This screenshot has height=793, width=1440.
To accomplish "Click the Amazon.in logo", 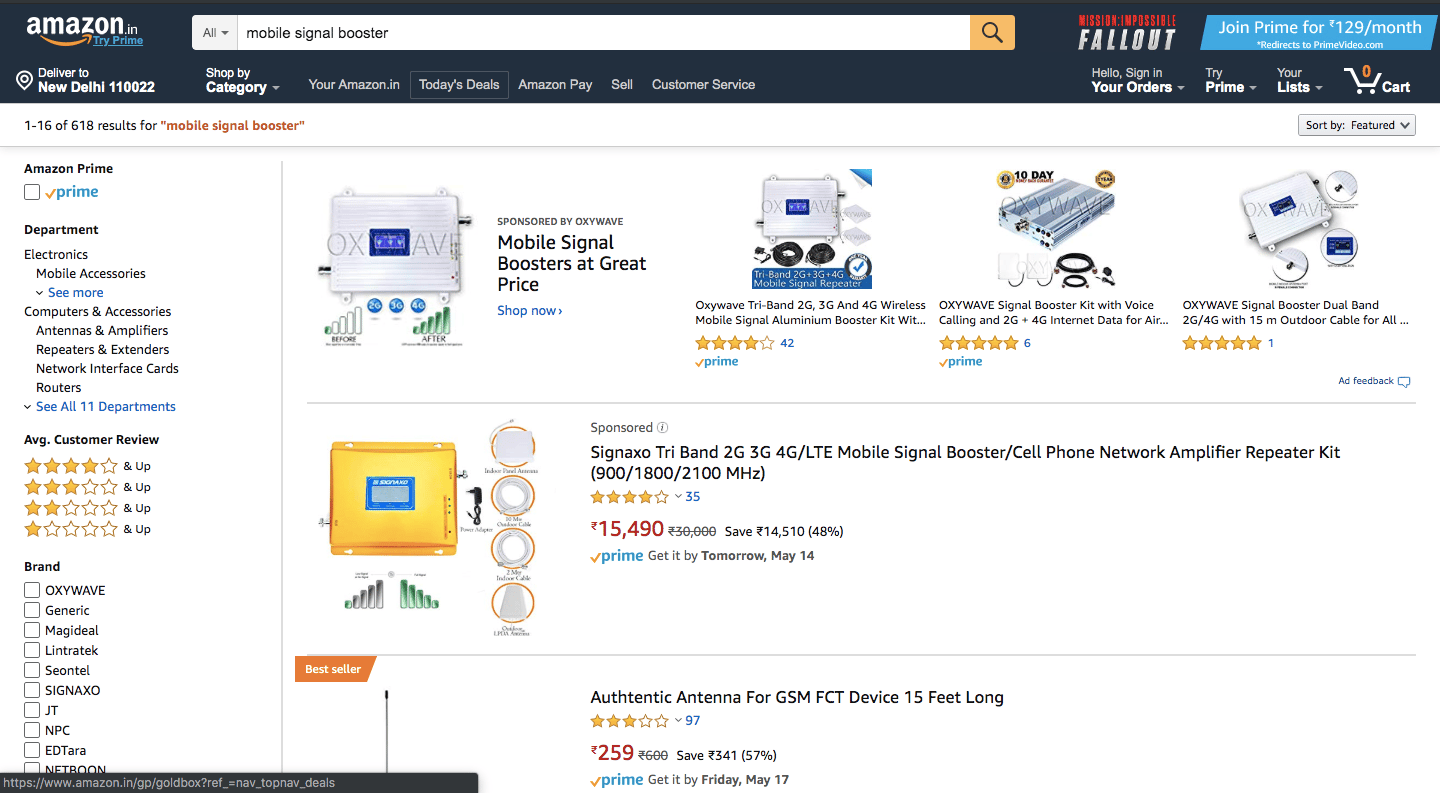I will tap(84, 30).
